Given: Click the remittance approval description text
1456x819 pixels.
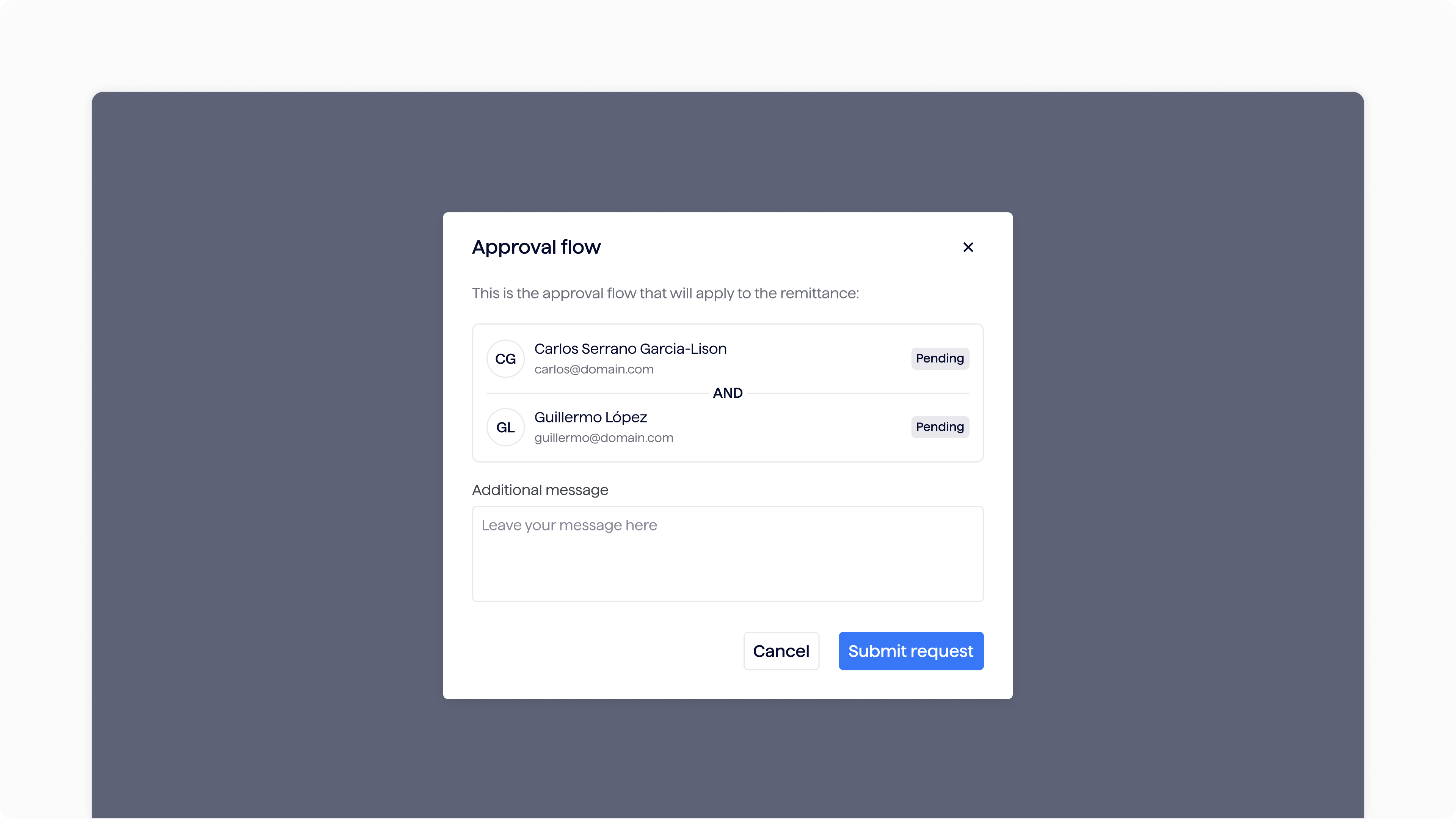Looking at the screenshot, I should [665, 293].
